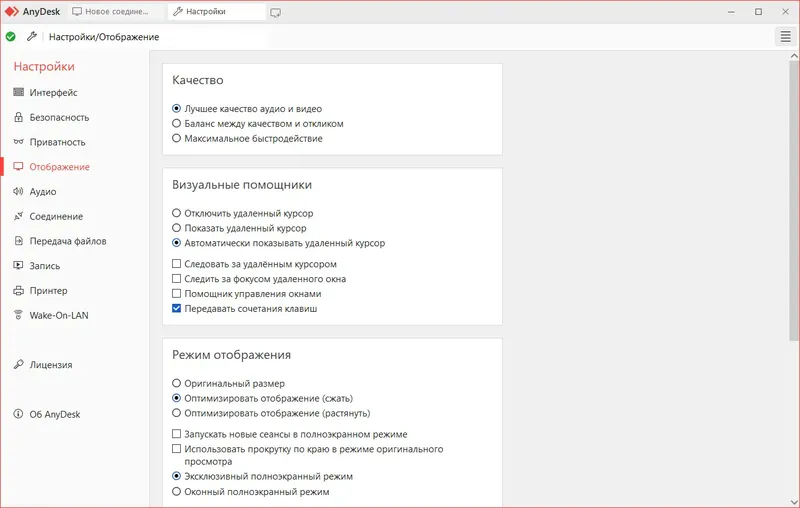Viewport: 800px width, 508px height.
Task: Click the wrench icon beside the settings breadcrumb
Action: 31,37
